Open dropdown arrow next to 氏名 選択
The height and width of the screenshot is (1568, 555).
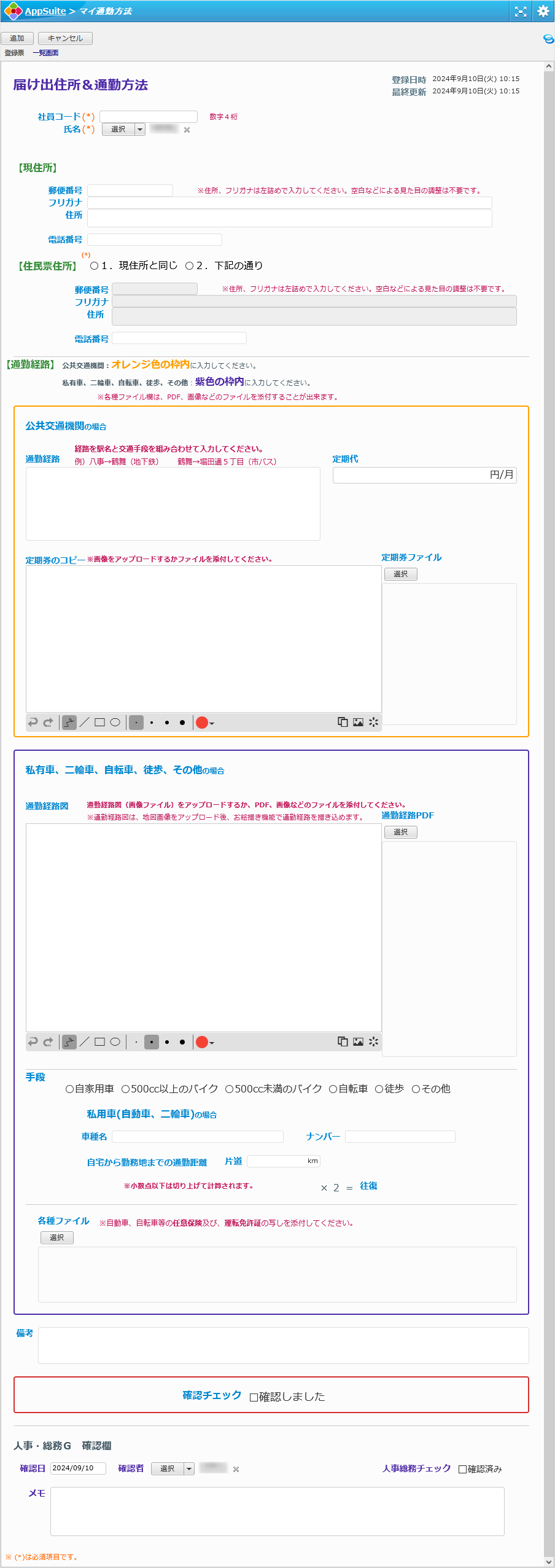[x=140, y=129]
